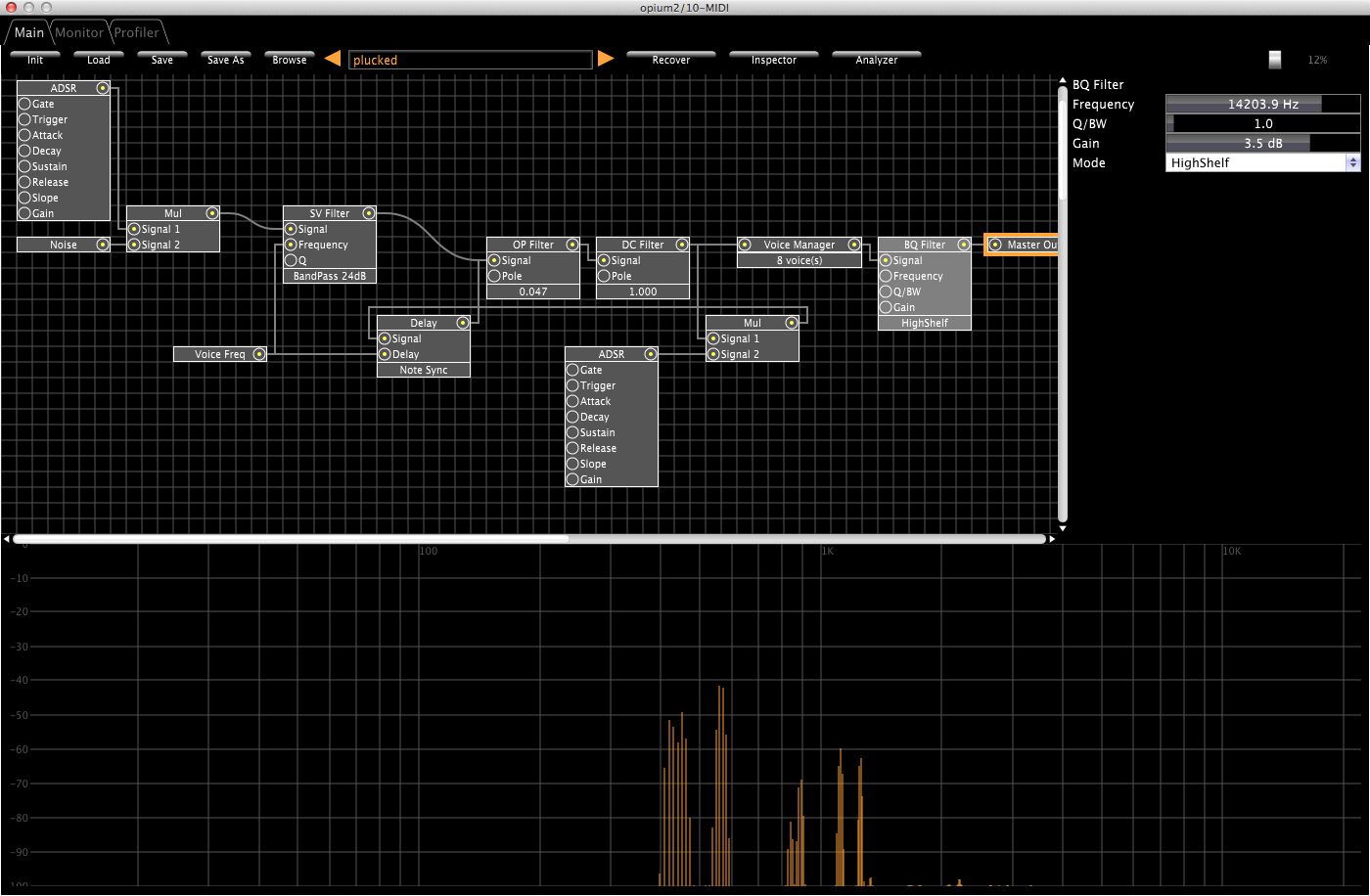Open the SV Filter BandPass 24dB selector
The image size is (1370, 896).
pyautogui.click(x=330, y=276)
